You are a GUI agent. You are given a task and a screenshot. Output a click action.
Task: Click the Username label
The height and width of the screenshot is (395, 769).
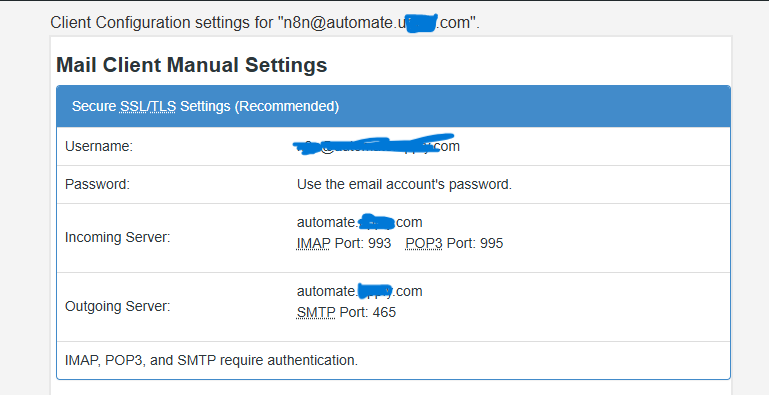pyautogui.click(x=99, y=146)
